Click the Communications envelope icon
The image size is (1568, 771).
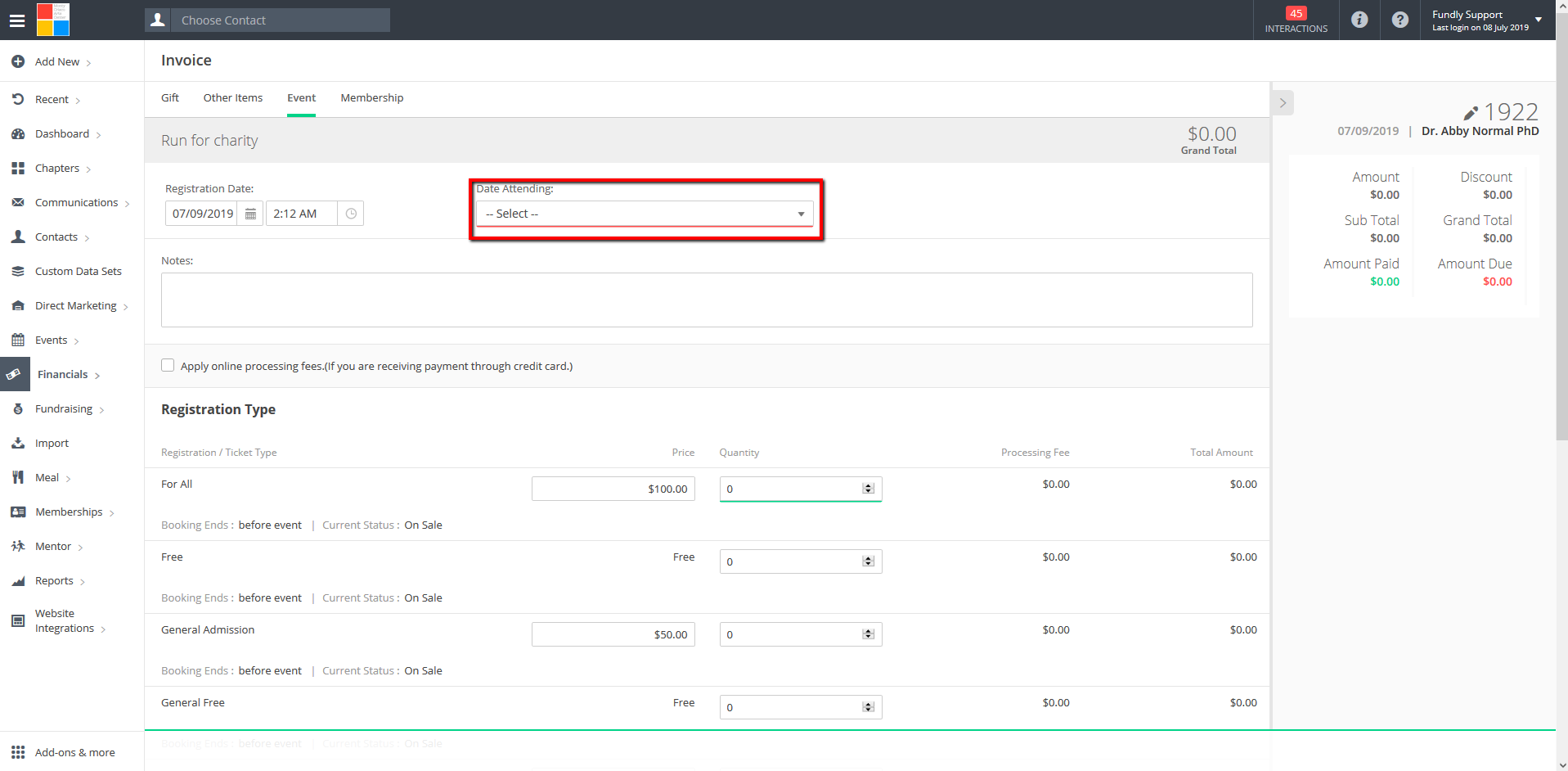pos(18,202)
